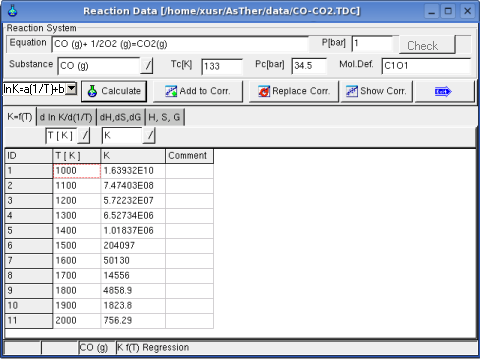Click the Tc[K] field showing 133
Screen dimensions: 481x360
[x=222, y=66]
